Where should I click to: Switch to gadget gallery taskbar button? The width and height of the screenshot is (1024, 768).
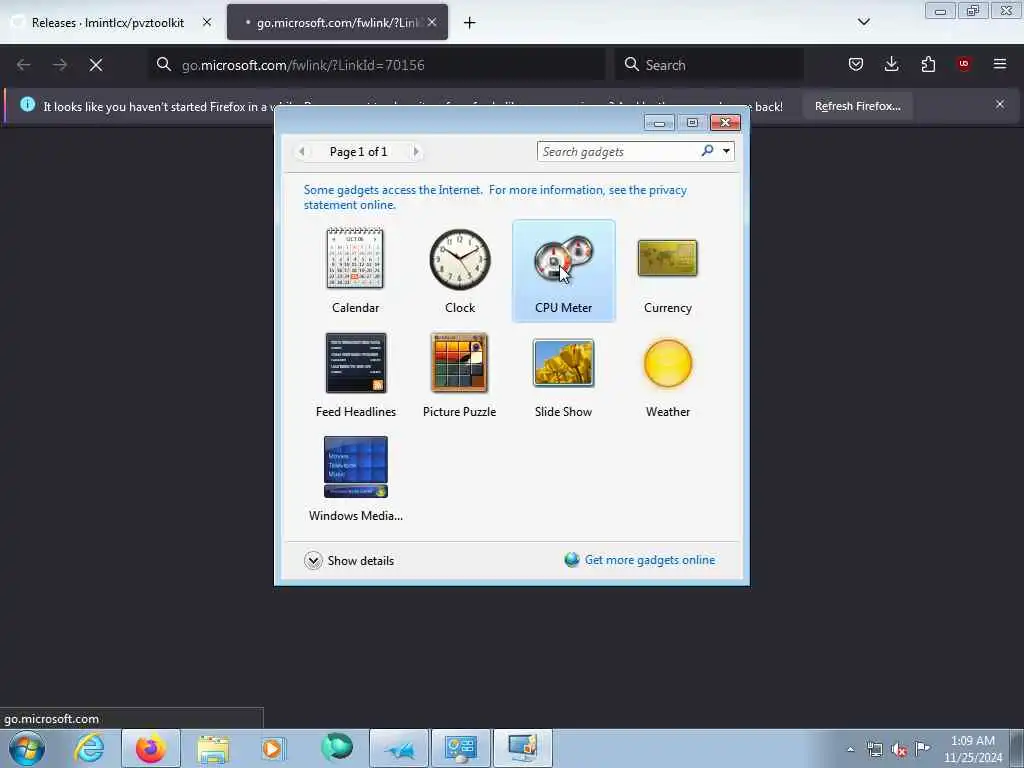point(523,748)
